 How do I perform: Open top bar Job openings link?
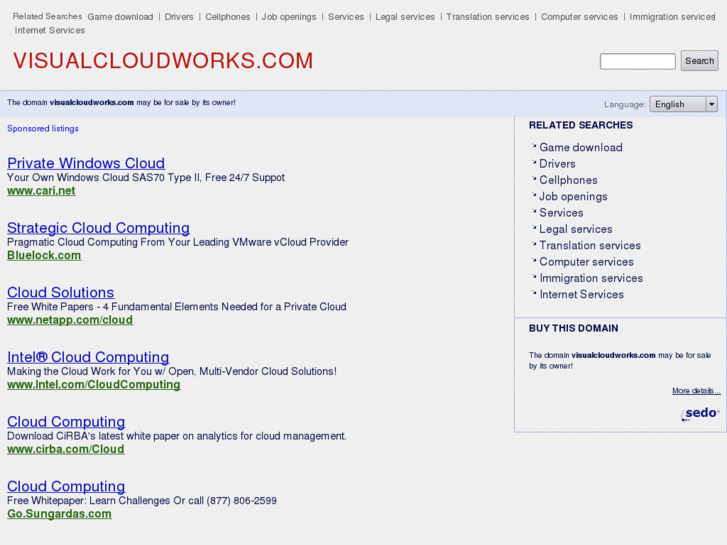pyautogui.click(x=289, y=17)
